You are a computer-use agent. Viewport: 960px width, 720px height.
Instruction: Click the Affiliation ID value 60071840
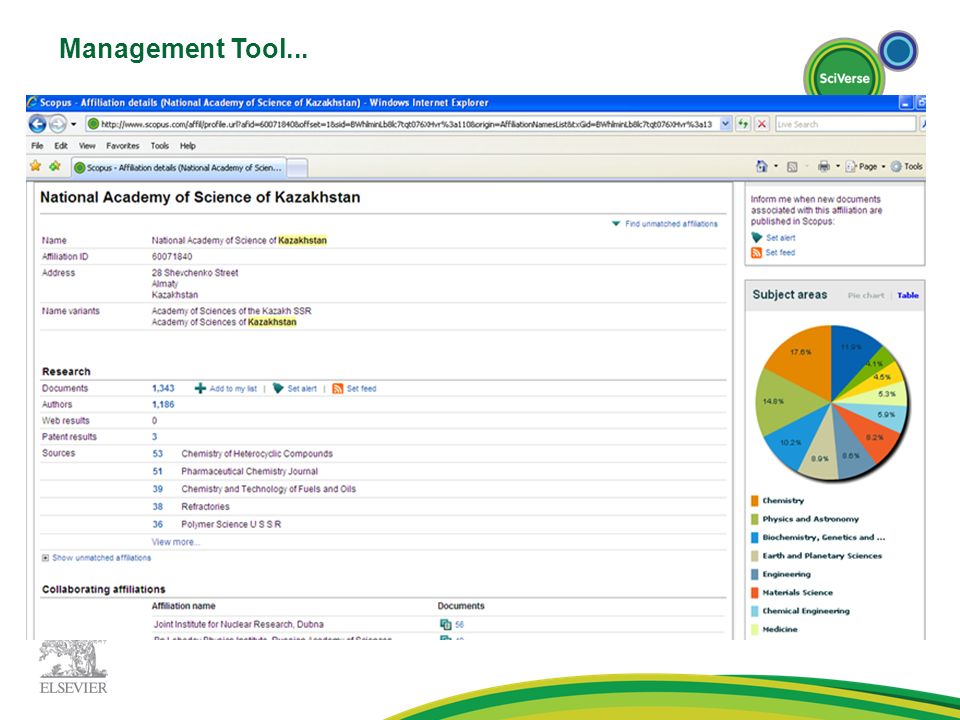pyautogui.click(x=171, y=257)
